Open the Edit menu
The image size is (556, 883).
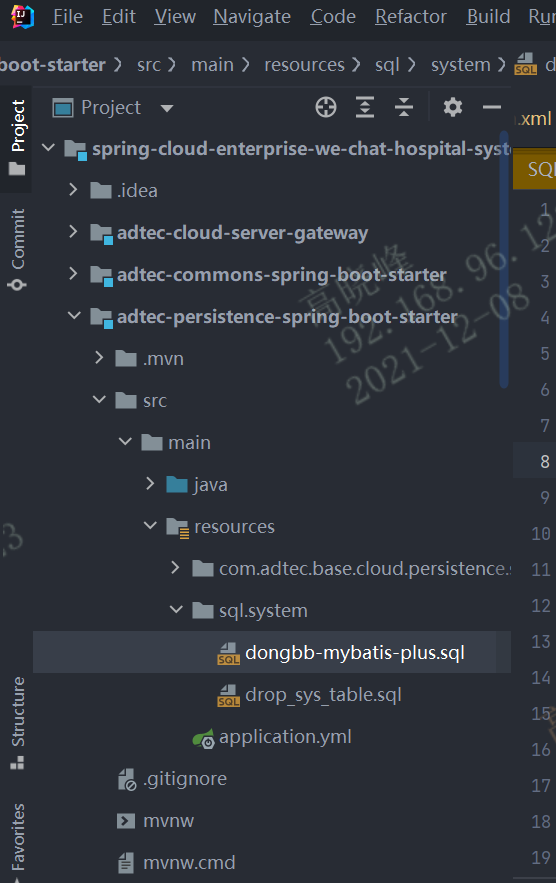coord(119,17)
